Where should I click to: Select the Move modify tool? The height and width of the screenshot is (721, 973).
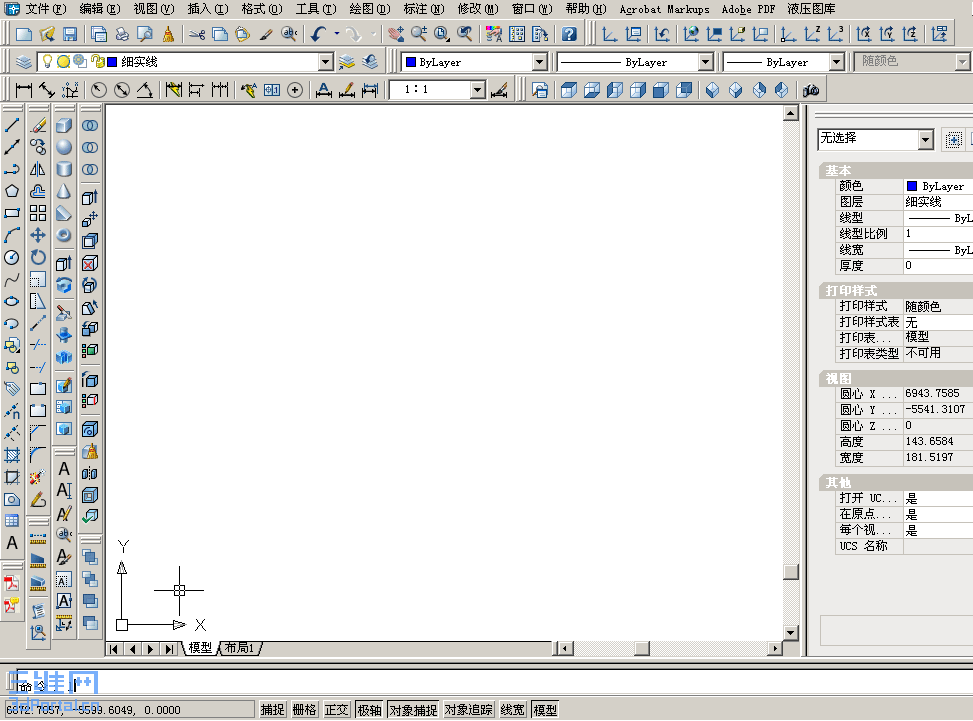point(38,235)
